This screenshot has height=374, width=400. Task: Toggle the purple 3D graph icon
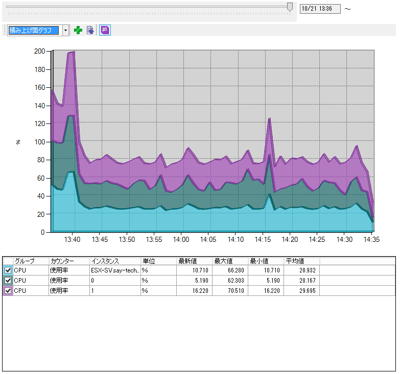click(x=105, y=30)
